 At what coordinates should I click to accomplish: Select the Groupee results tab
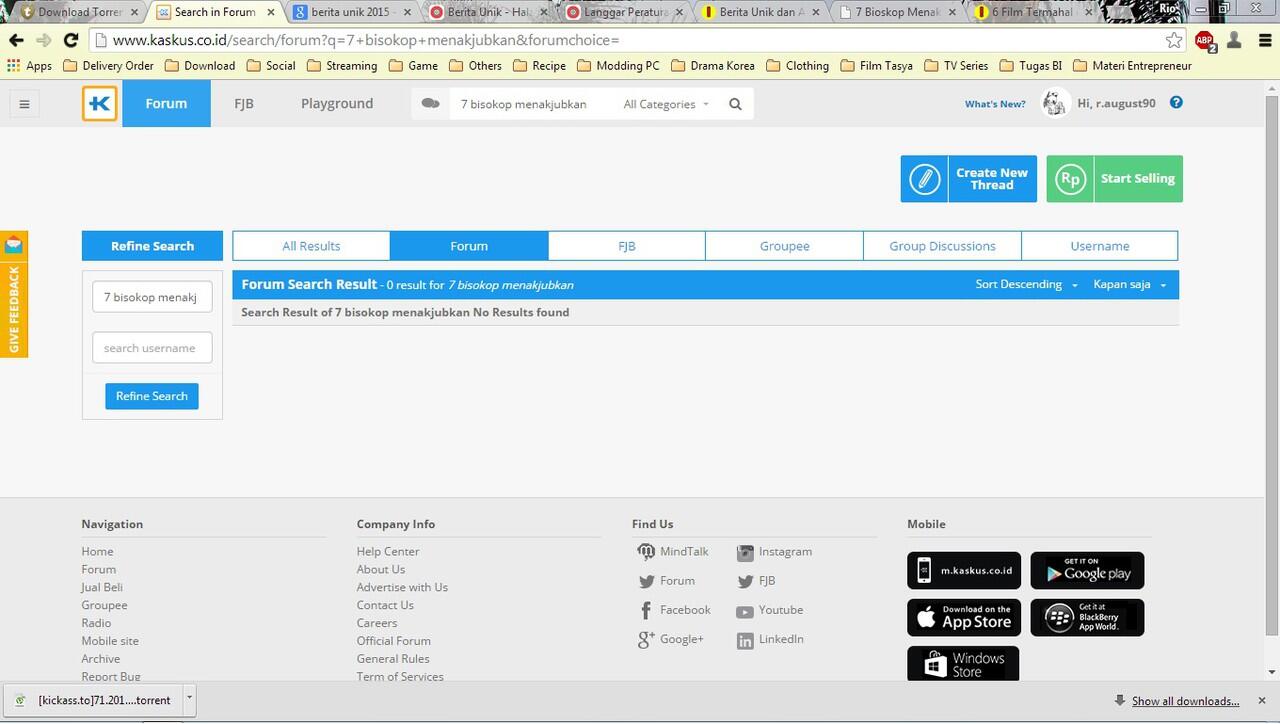point(785,246)
